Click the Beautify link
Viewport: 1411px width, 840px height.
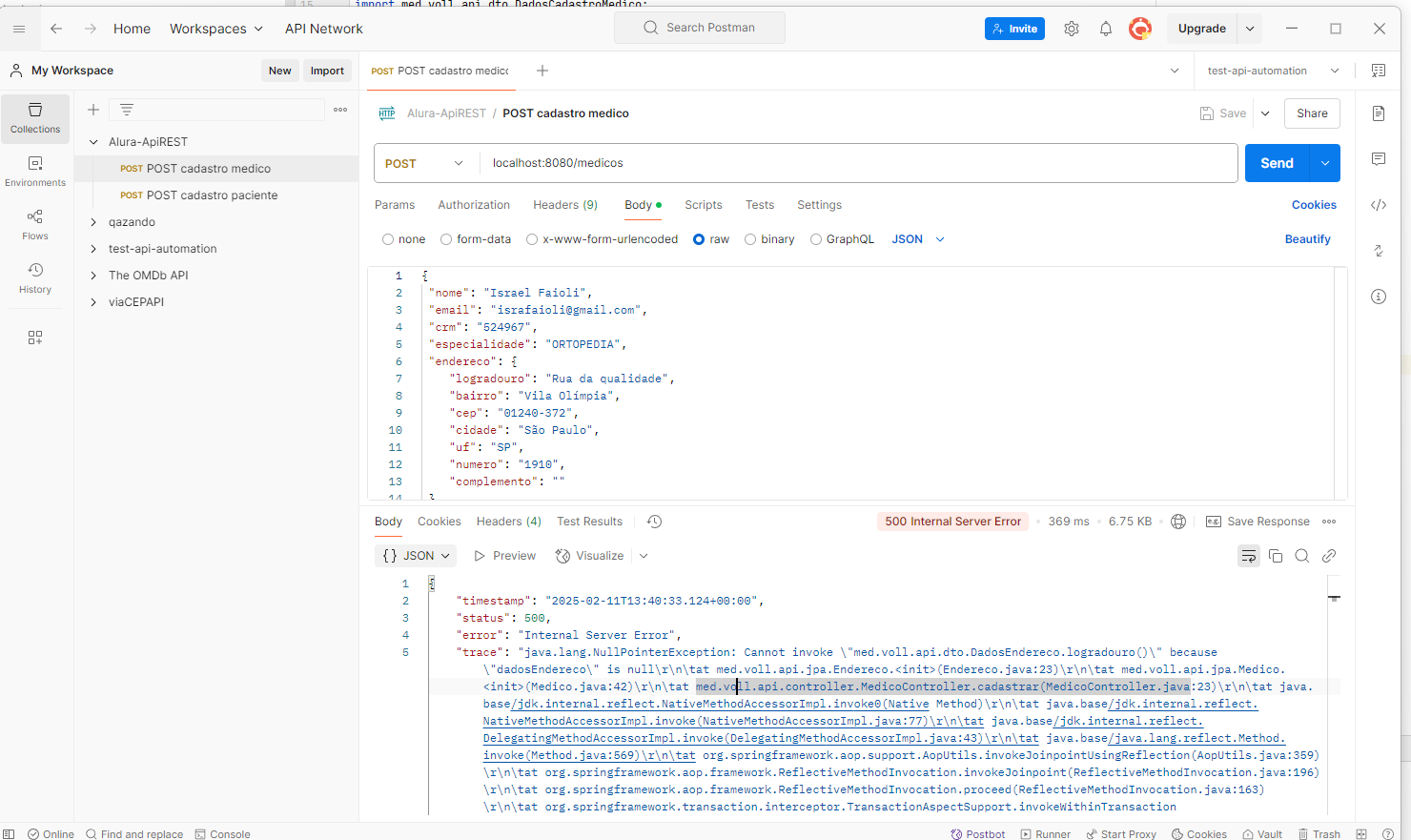click(x=1307, y=239)
